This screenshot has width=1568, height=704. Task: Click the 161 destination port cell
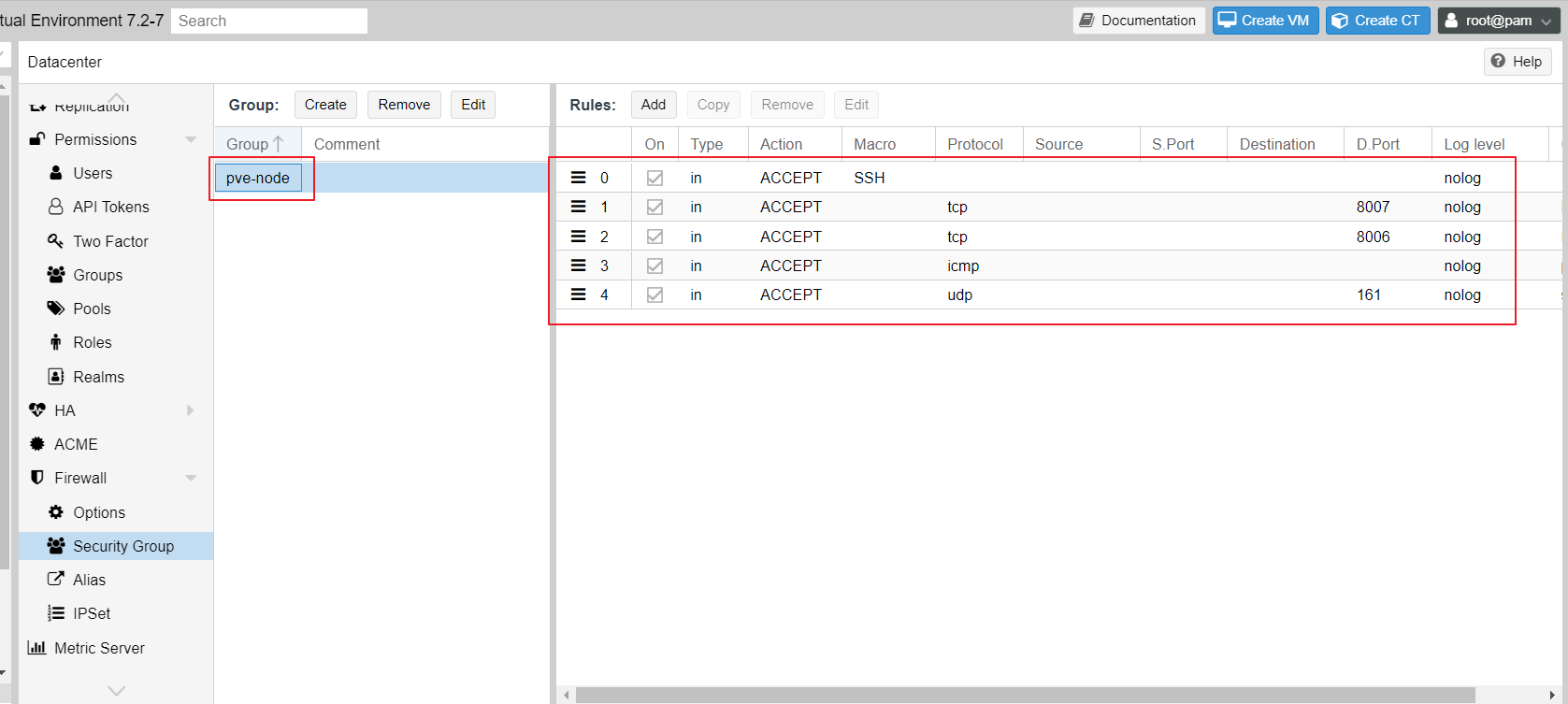pos(1369,295)
